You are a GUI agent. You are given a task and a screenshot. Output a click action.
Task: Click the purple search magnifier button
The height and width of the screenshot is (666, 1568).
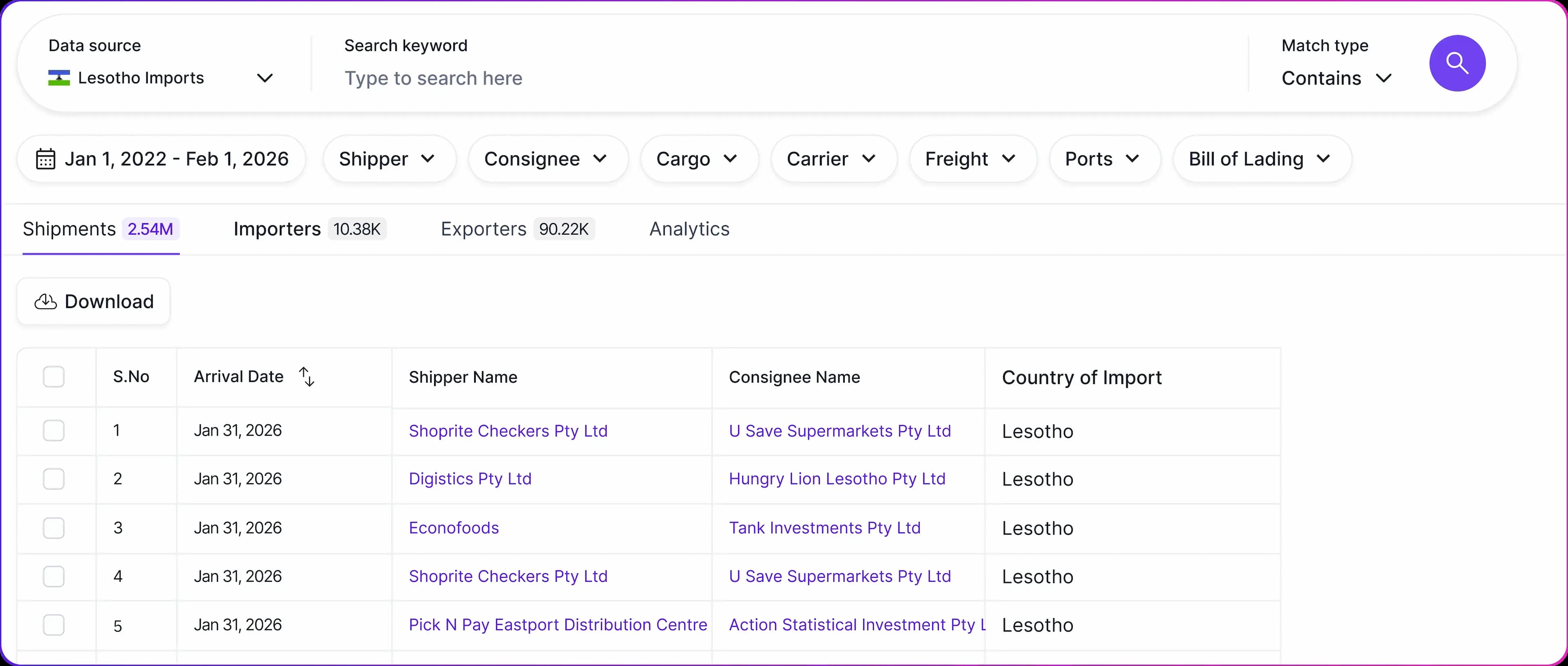click(x=1457, y=63)
